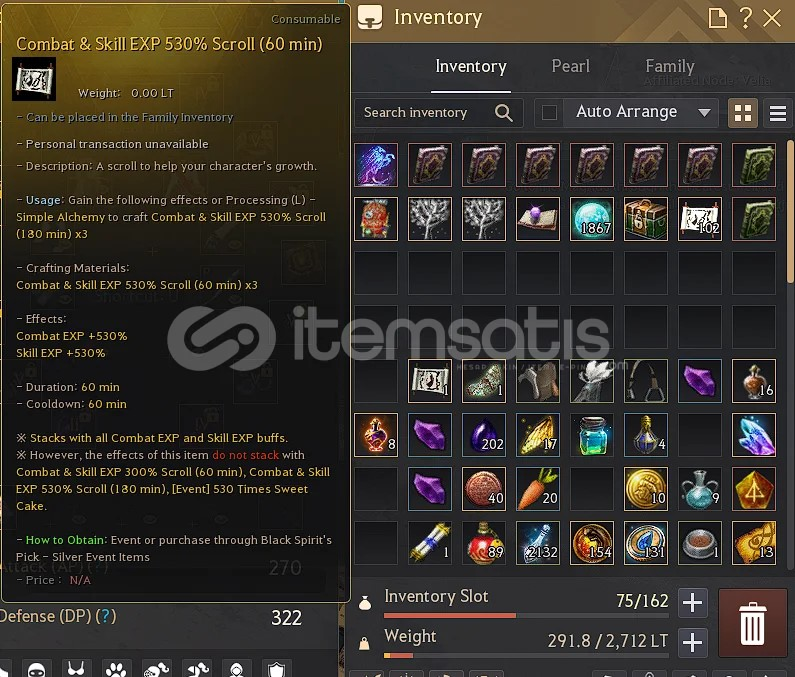Switch to the Pearl tab

(x=570, y=66)
